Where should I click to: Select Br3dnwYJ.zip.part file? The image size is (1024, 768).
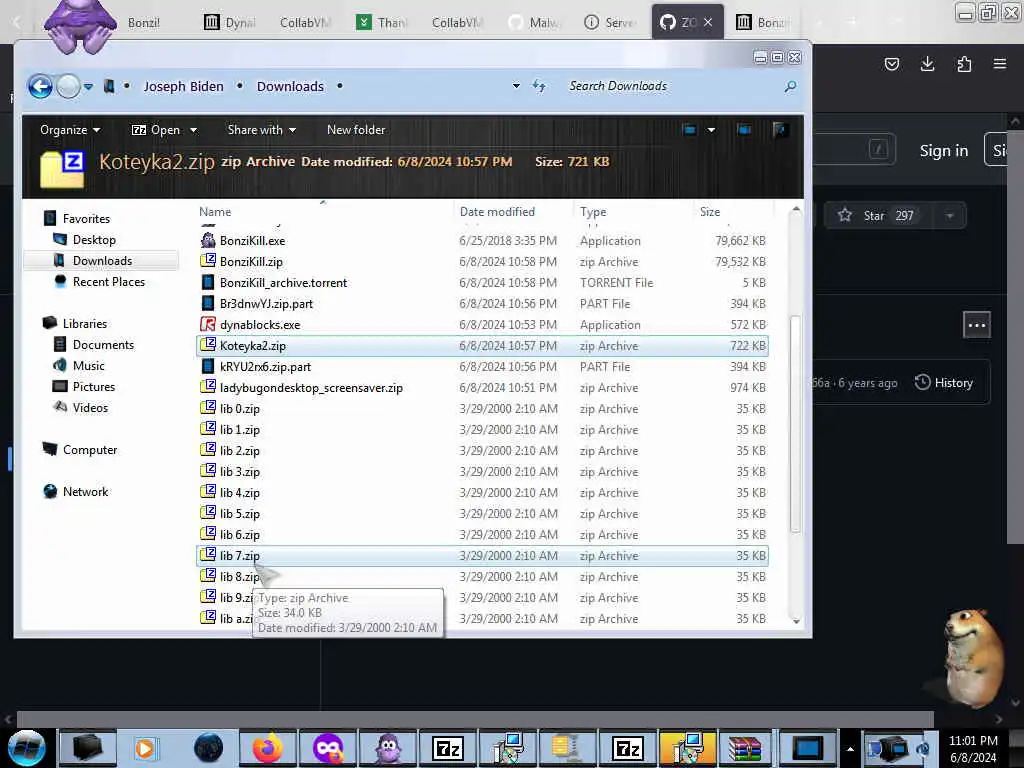266,303
